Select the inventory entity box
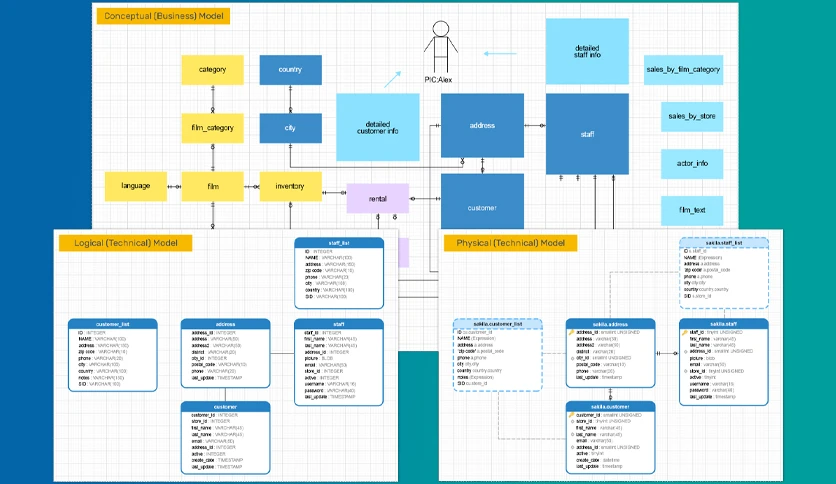836x484 pixels. pos(291,186)
